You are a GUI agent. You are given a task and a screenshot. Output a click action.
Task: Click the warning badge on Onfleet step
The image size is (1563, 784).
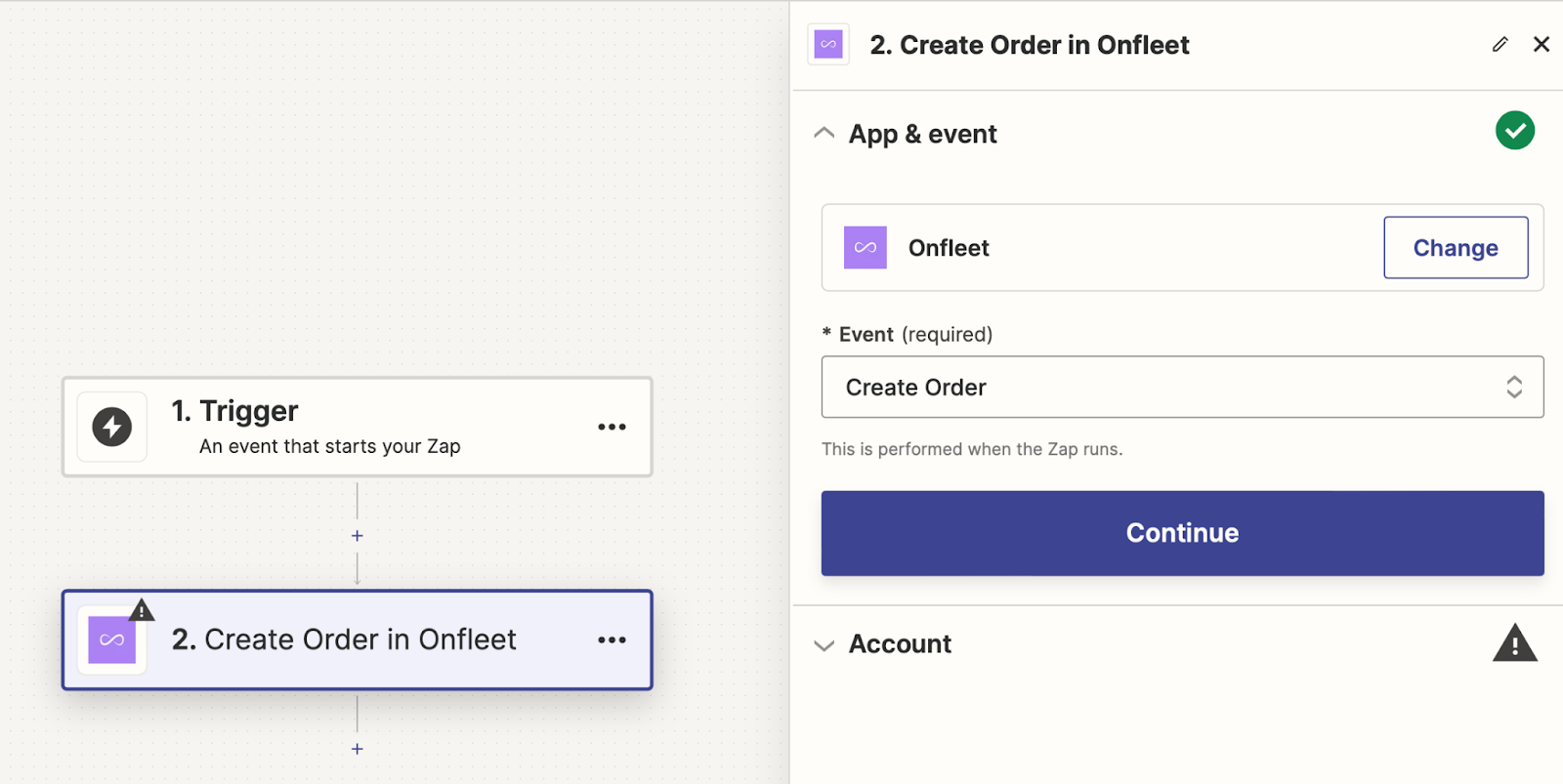[x=142, y=610]
